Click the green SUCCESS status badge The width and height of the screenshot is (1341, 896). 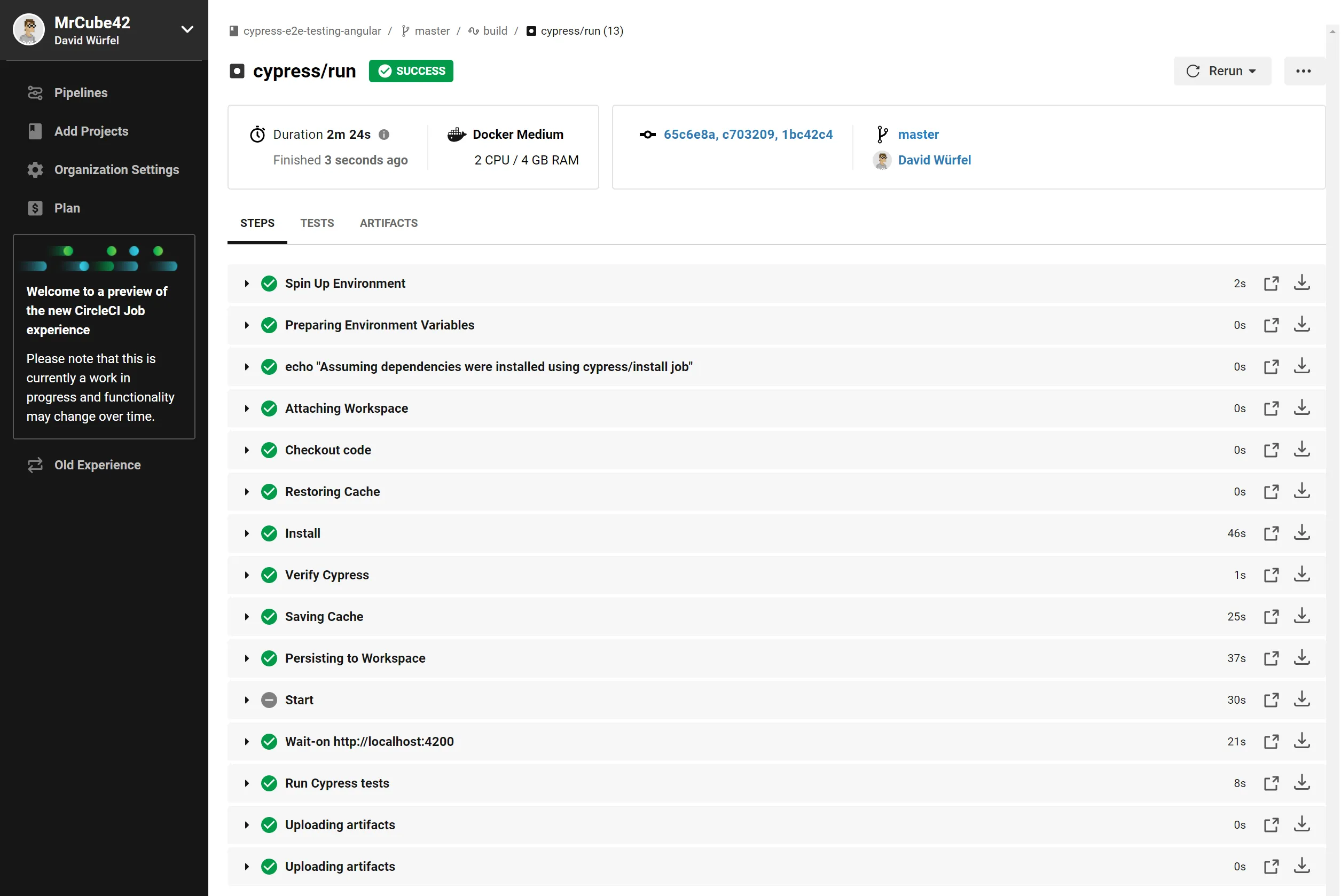[411, 71]
